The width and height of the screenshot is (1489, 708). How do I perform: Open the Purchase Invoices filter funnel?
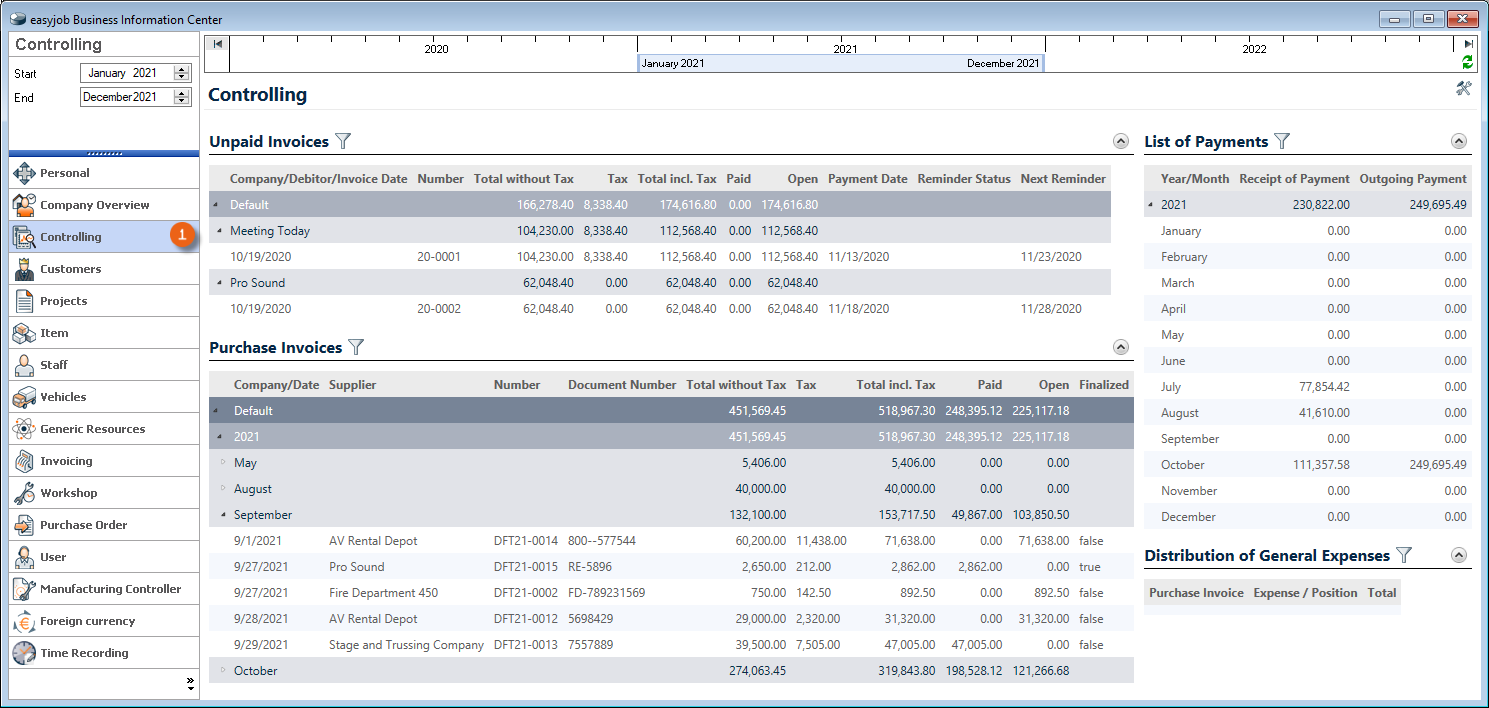[356, 348]
